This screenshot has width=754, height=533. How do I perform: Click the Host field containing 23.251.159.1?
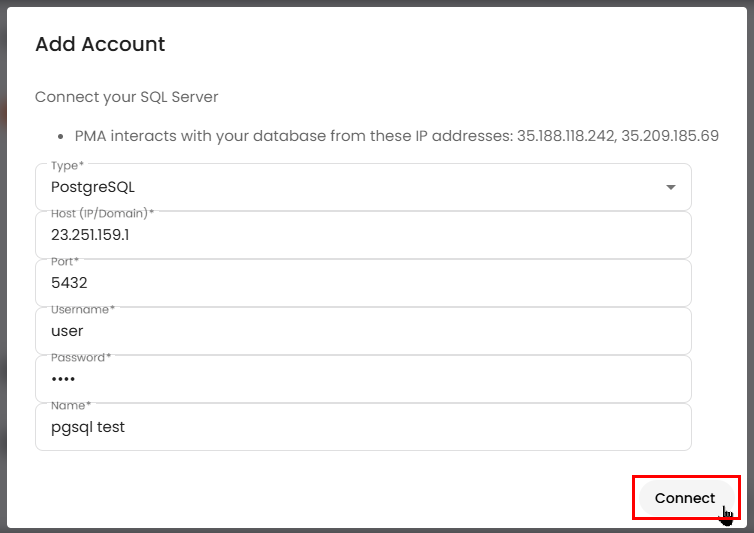tap(362, 235)
